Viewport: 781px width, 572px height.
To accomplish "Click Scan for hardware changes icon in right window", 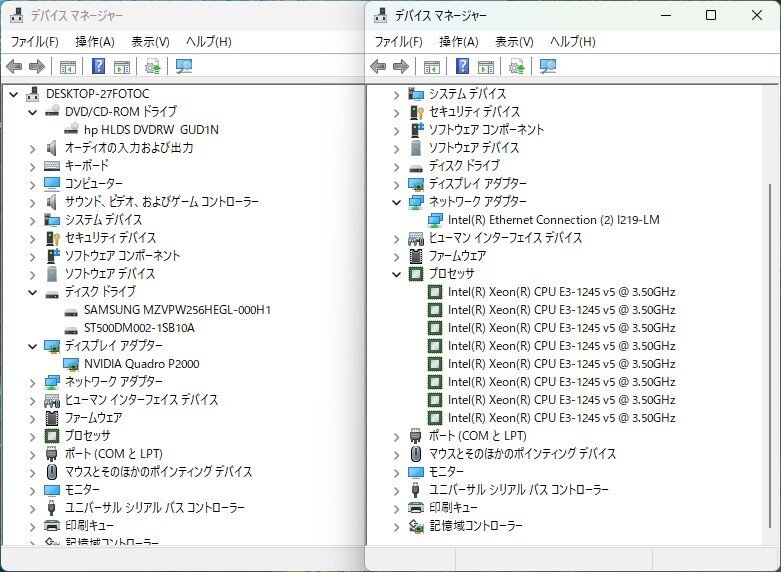I will click(548, 66).
